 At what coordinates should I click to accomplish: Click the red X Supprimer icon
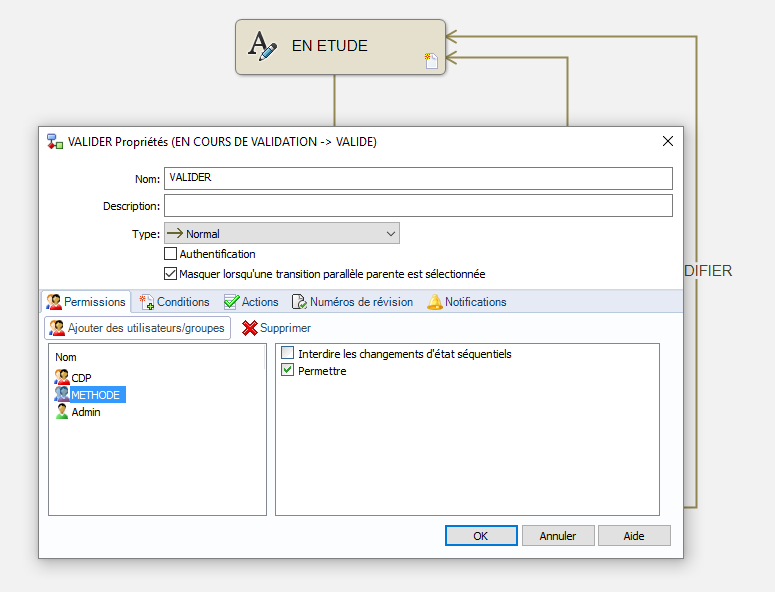pyautogui.click(x=250, y=328)
